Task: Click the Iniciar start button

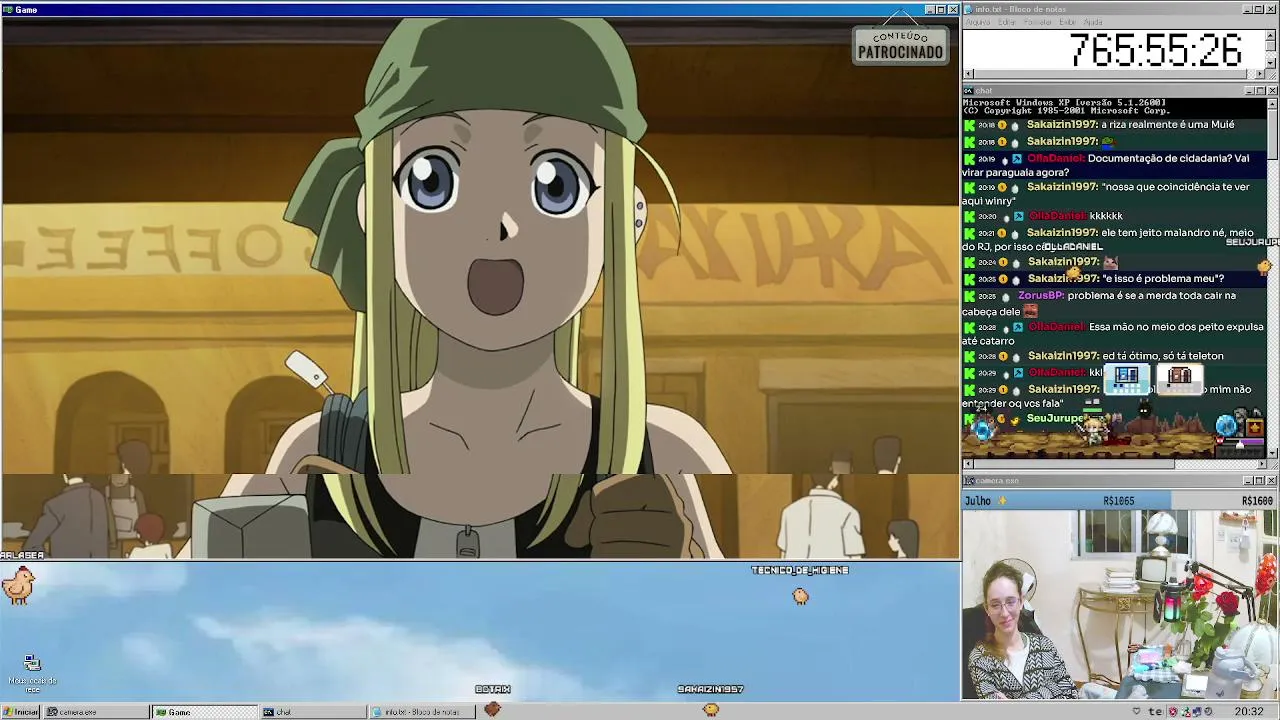Action: pos(21,712)
